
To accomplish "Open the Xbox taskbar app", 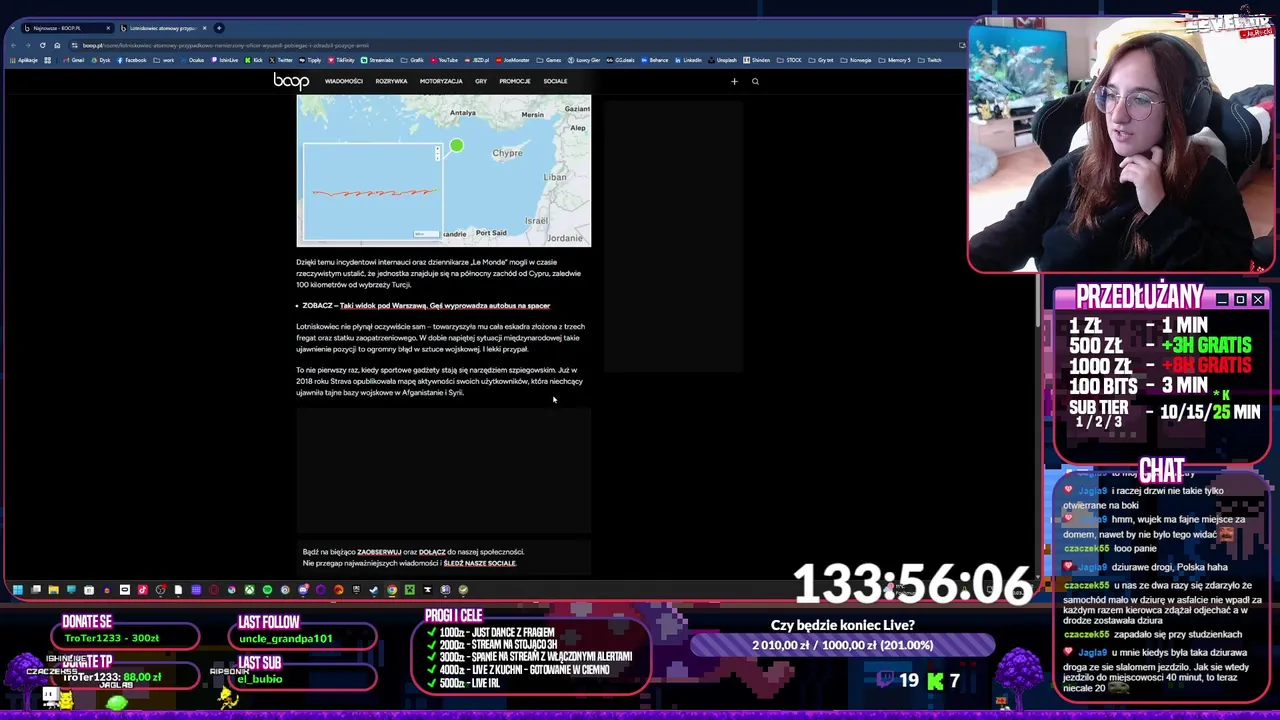I will tap(249, 590).
